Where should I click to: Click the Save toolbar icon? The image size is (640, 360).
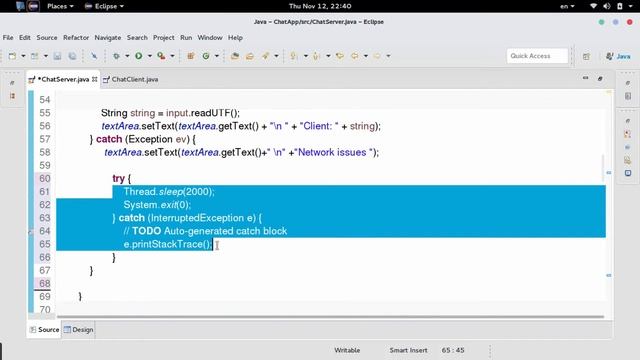point(57,56)
